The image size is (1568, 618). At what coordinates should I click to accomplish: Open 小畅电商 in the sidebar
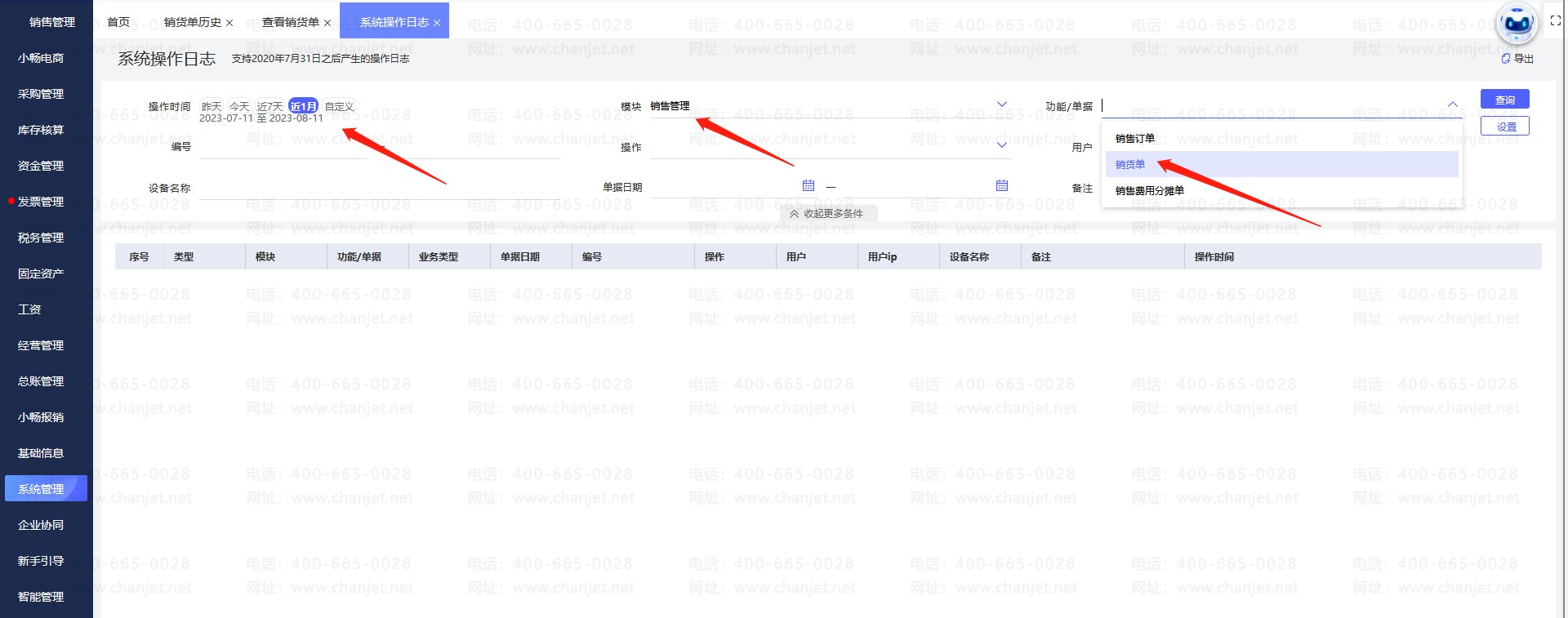point(41,58)
